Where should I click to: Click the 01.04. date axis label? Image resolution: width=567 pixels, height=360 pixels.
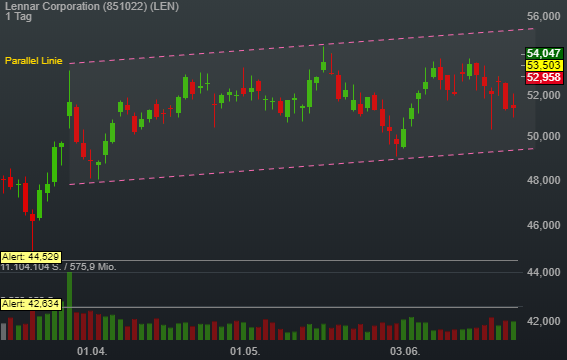coord(92,351)
